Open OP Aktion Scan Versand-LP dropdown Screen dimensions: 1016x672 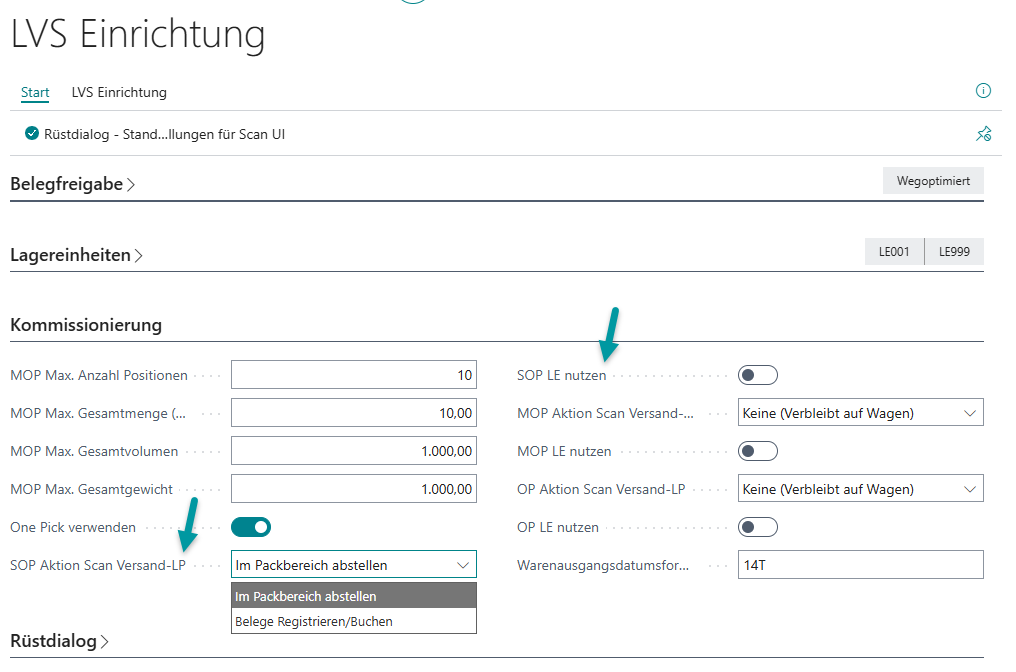[860, 489]
